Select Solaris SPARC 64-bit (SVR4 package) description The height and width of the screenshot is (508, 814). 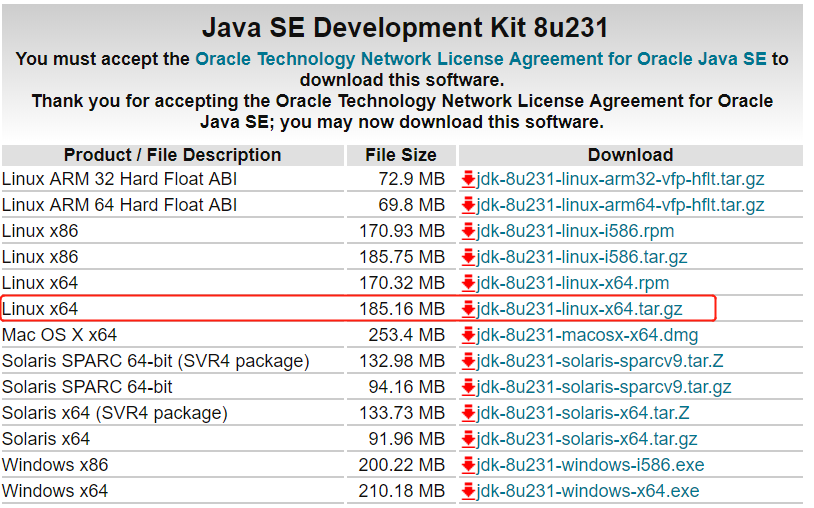[x=156, y=361]
